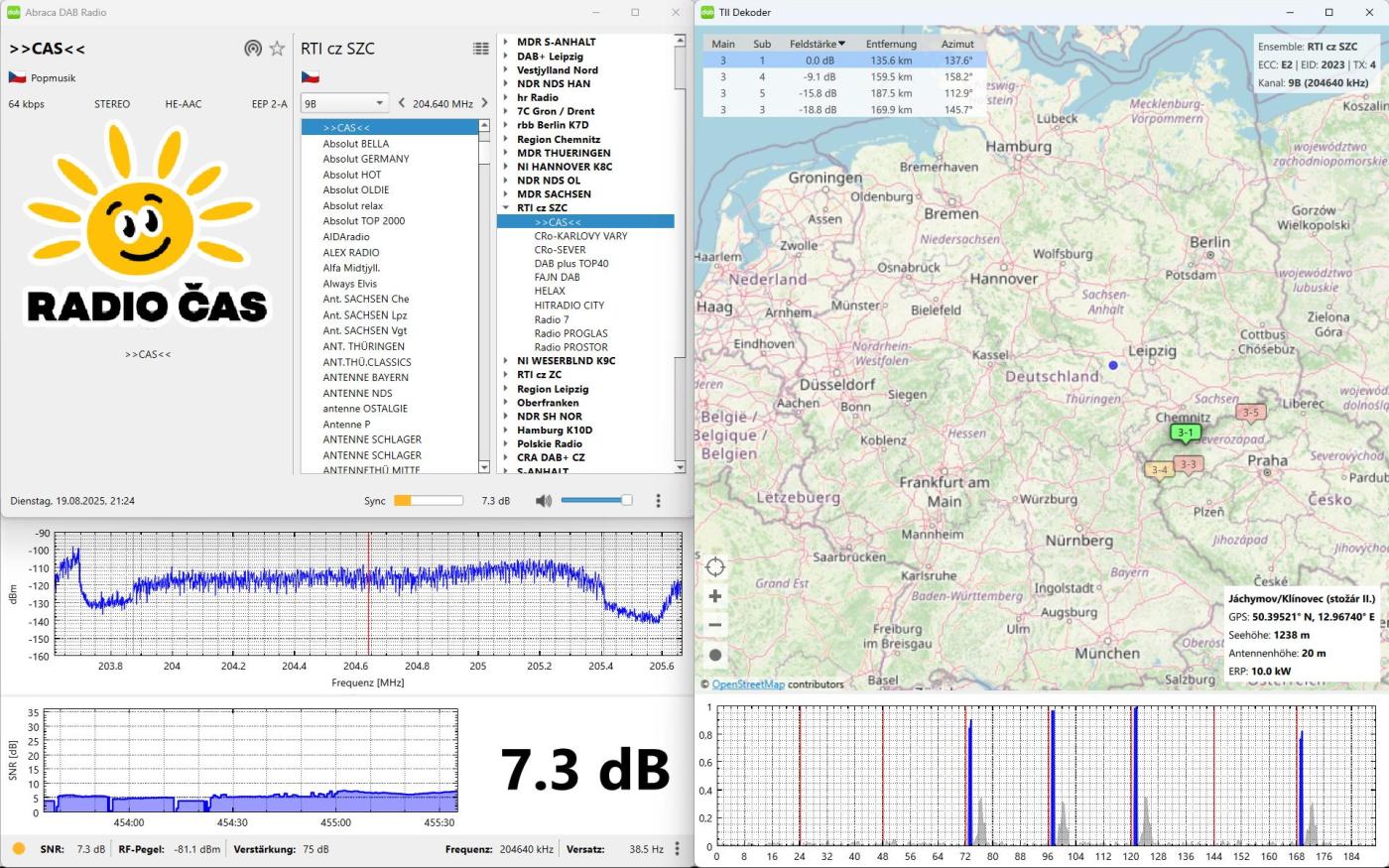Click the announcement broadcast icon beside the star
1389x868 pixels.
pos(253,49)
